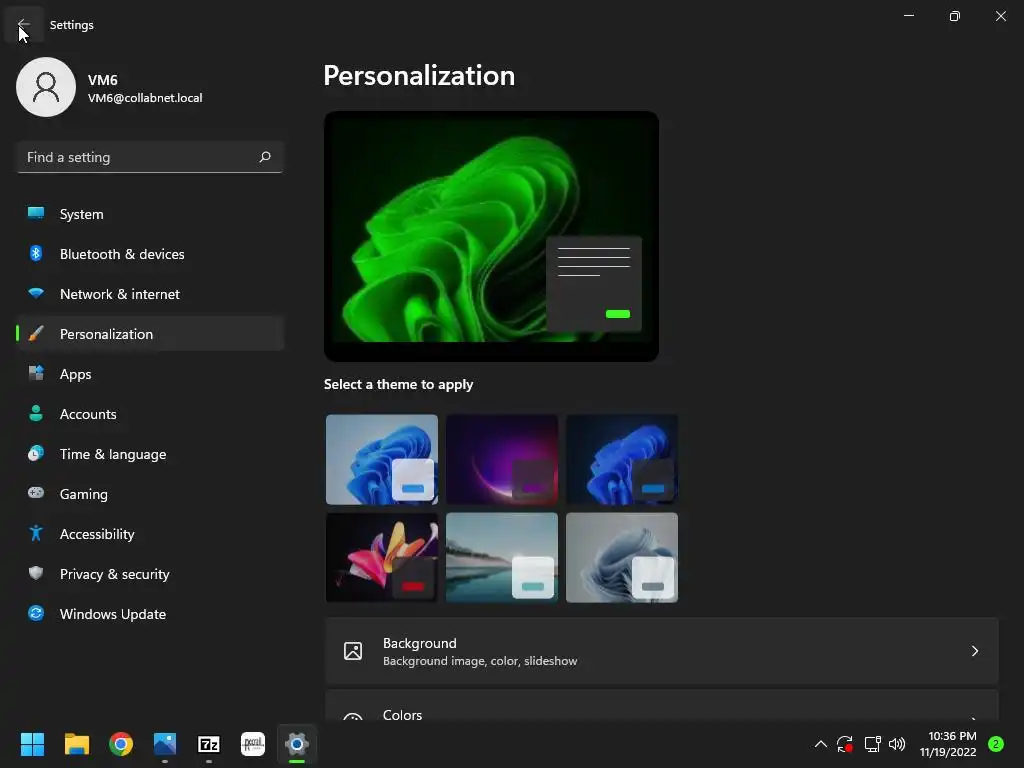Click the Privacy shield icon
This screenshot has width=1024, height=768.
pos(36,573)
